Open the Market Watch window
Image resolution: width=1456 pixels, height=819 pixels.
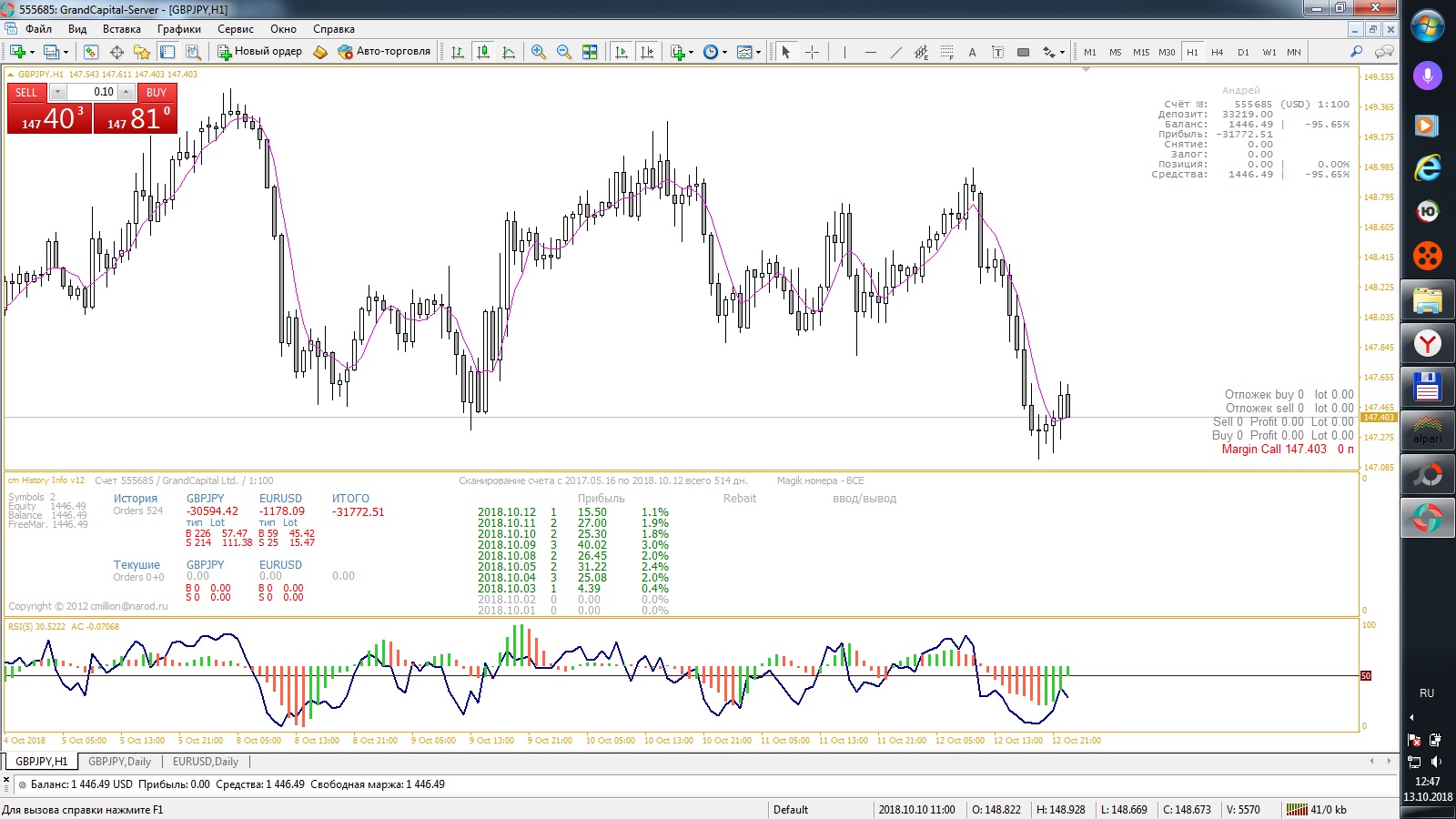(90, 52)
